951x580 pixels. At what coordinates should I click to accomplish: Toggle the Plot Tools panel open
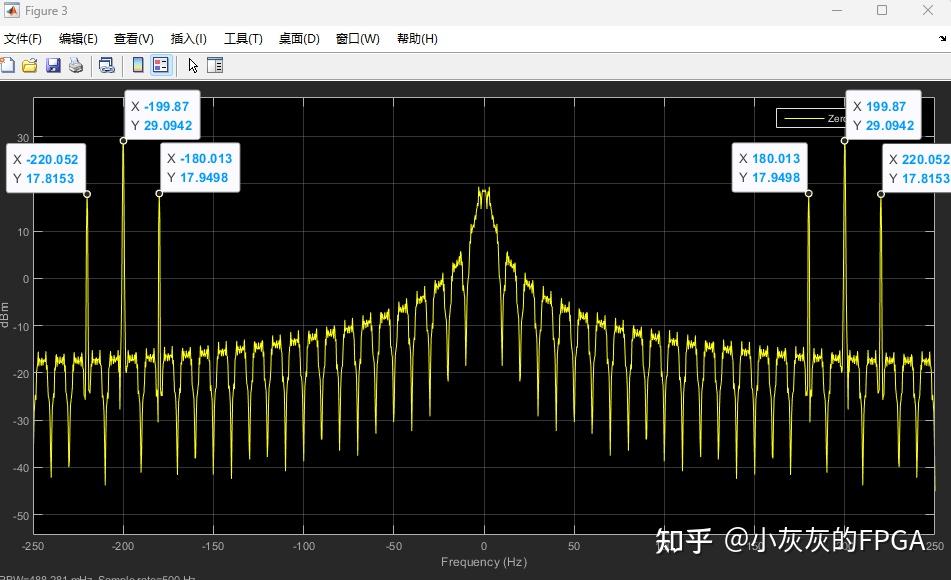coord(214,65)
